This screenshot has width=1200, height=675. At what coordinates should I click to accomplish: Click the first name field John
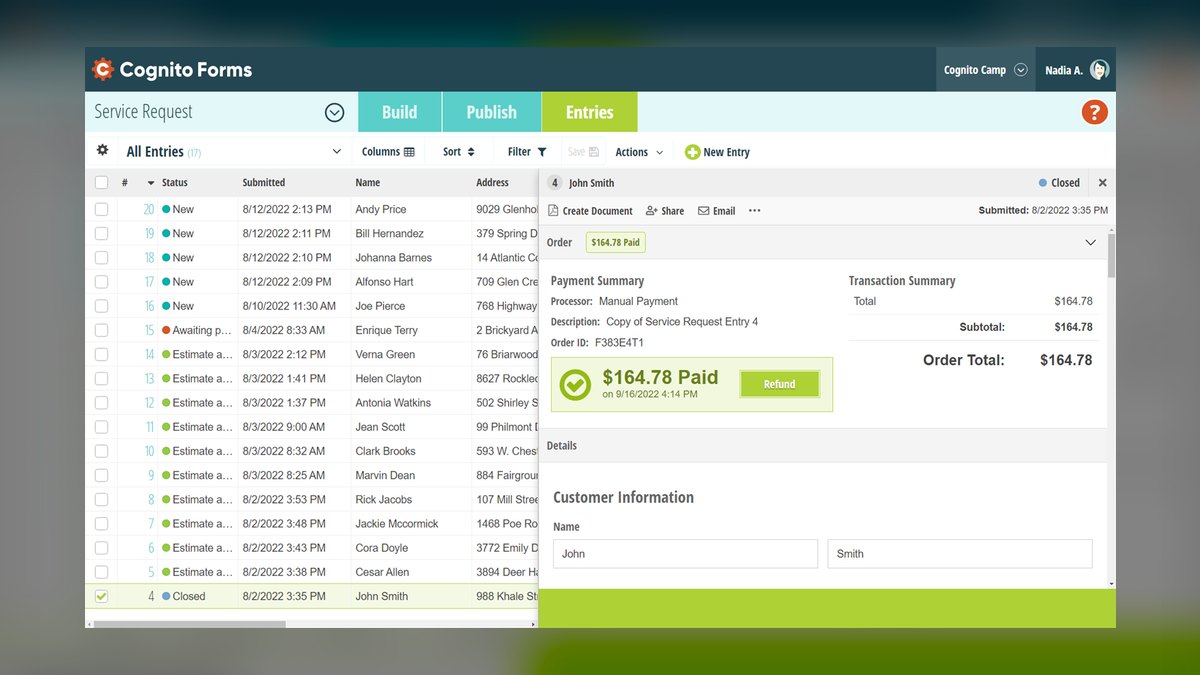coord(685,554)
